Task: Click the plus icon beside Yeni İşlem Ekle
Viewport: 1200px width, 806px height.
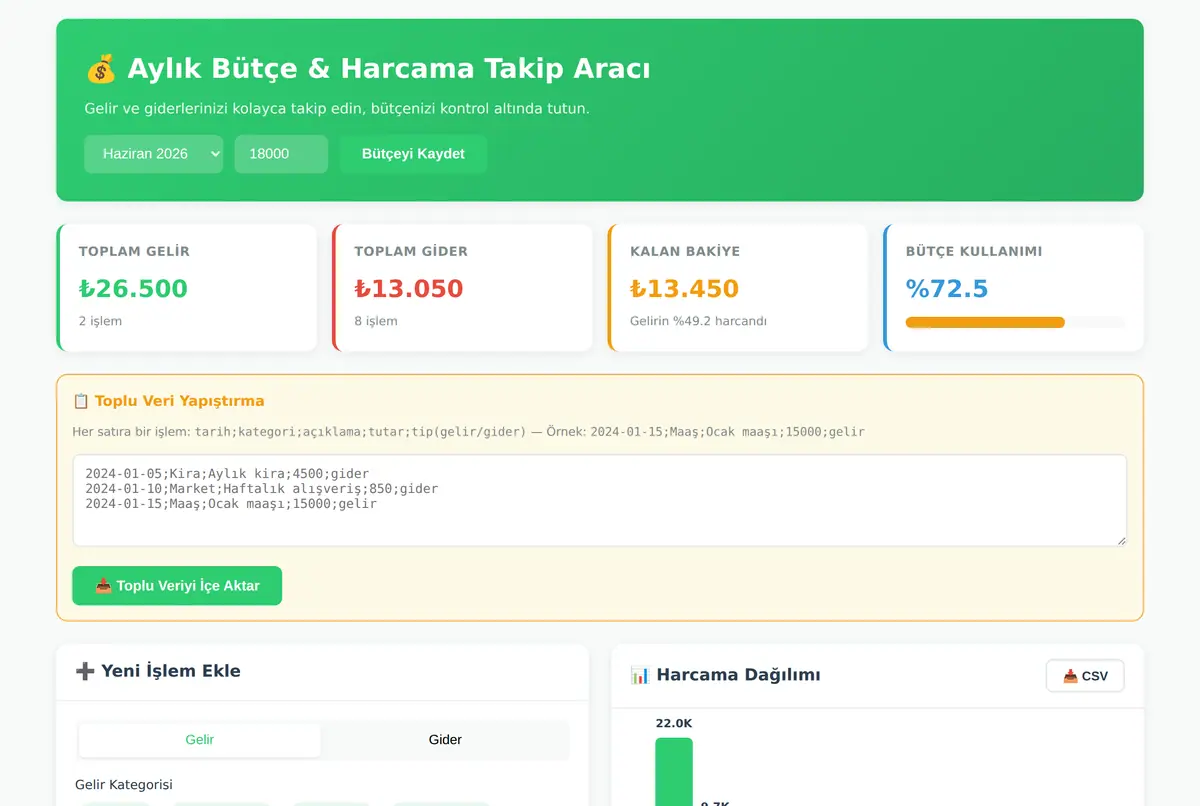Action: (85, 671)
